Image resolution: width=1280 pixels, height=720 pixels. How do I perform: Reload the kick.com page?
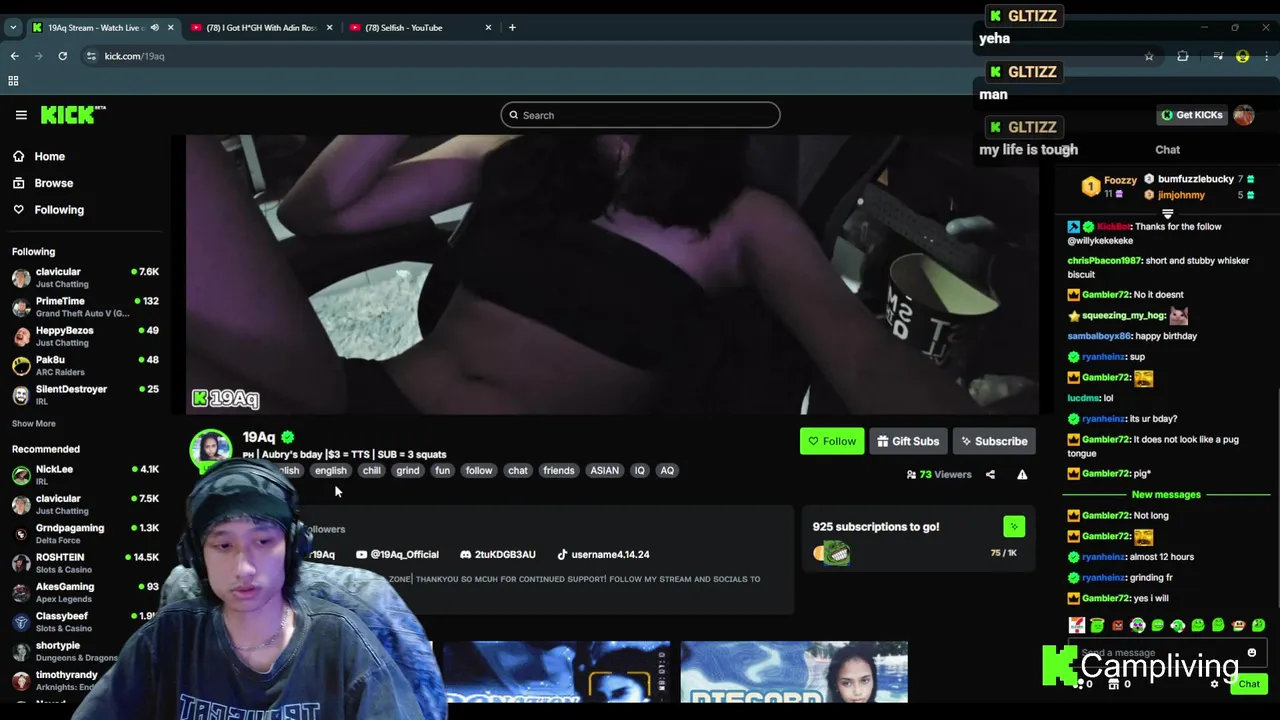(62, 56)
